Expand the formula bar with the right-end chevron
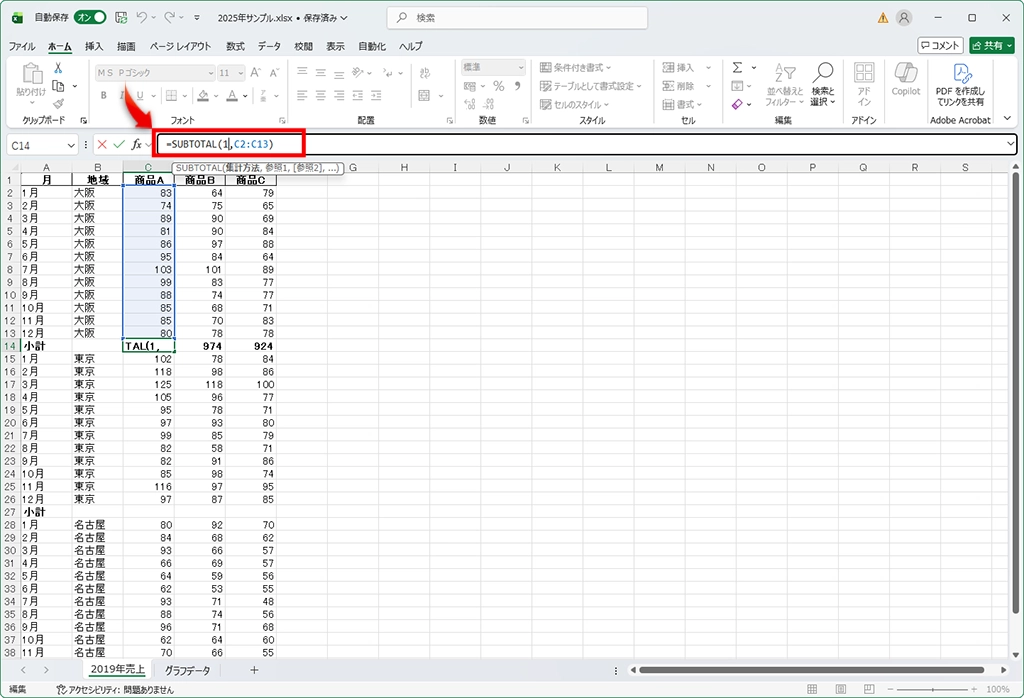Screen dimensions: 1024x698 pyautogui.click(x=1010, y=145)
